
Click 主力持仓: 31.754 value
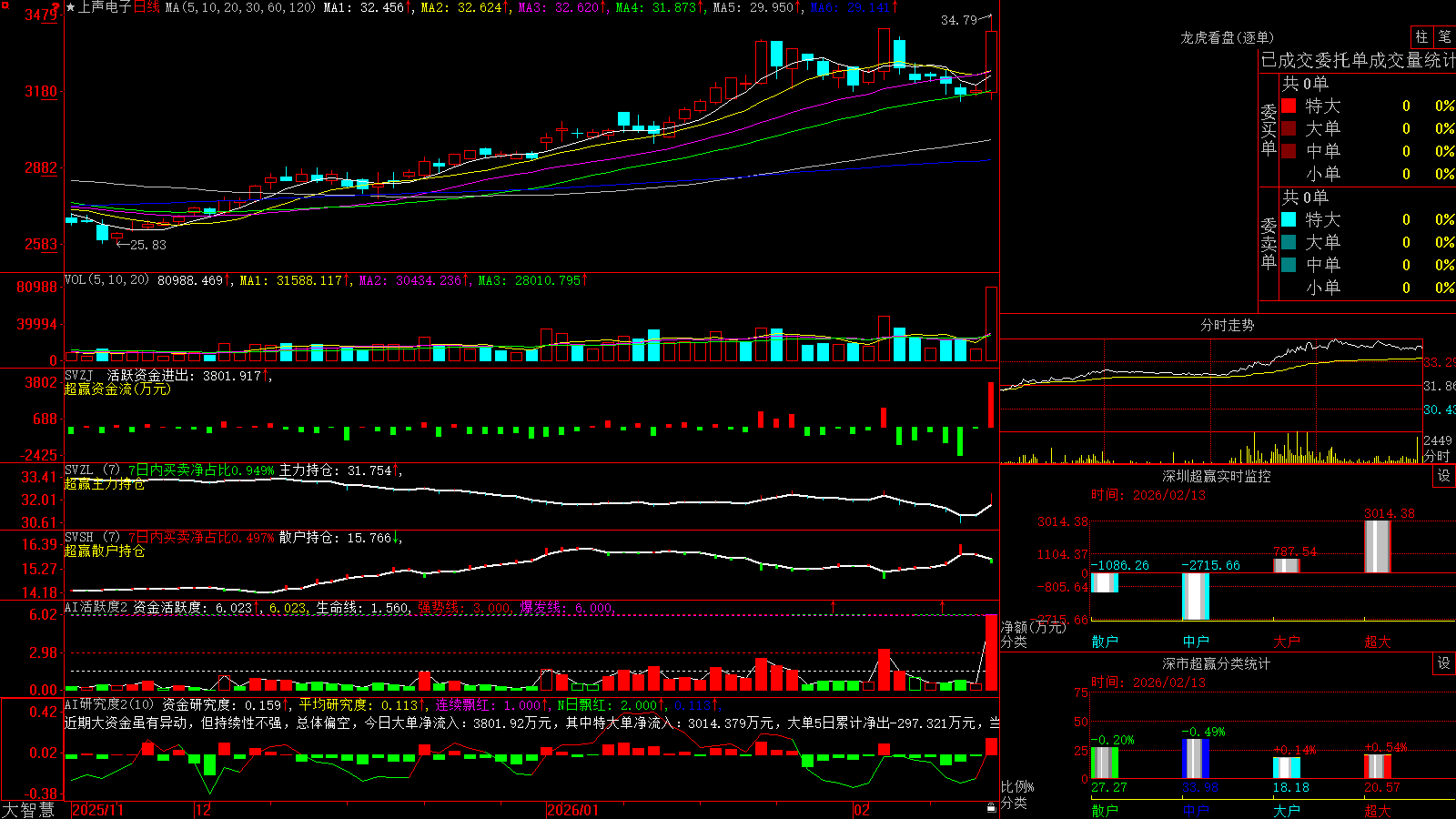pos(335,470)
